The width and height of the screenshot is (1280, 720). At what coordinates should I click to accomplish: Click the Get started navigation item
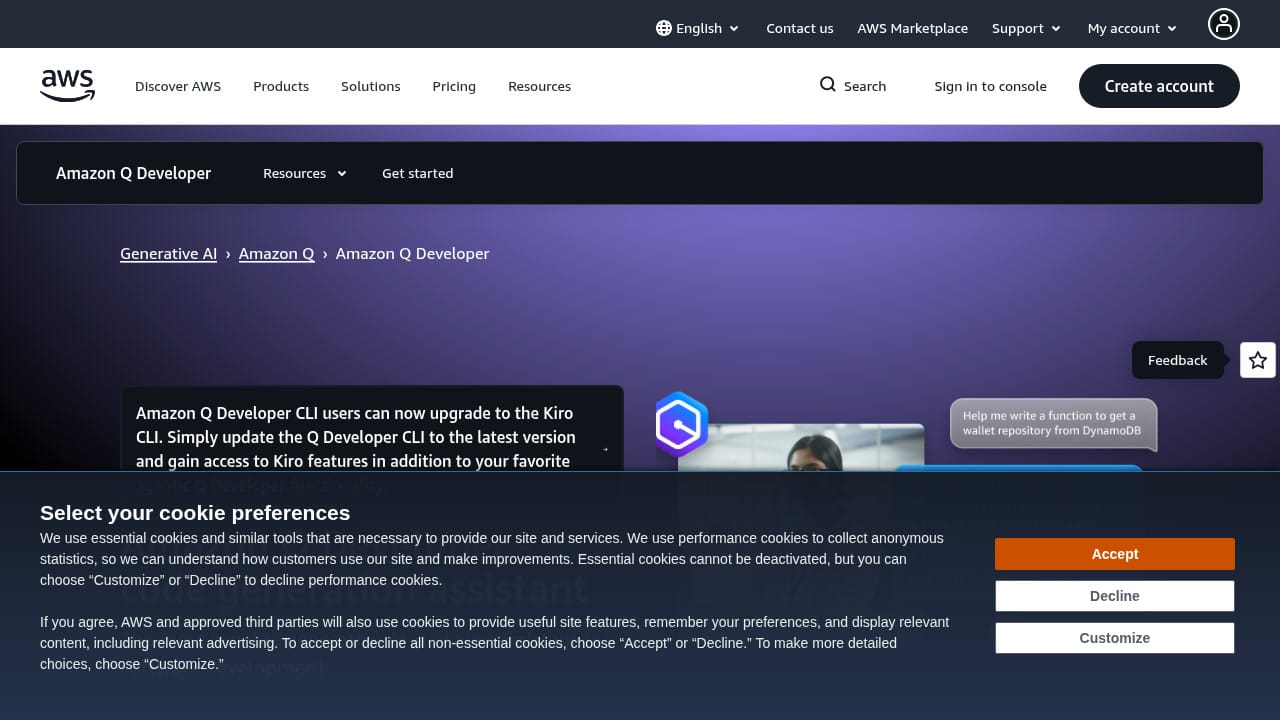(x=418, y=173)
